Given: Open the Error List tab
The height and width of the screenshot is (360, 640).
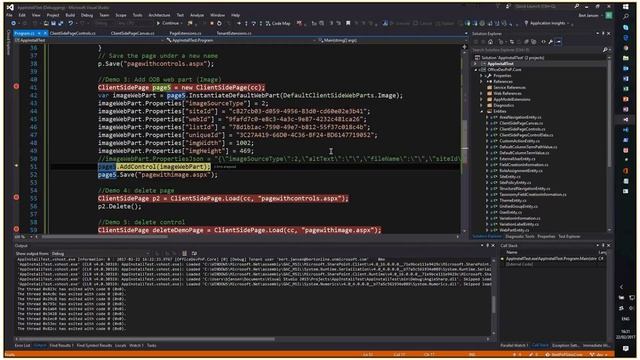Looking at the screenshot, I should point(22,346).
